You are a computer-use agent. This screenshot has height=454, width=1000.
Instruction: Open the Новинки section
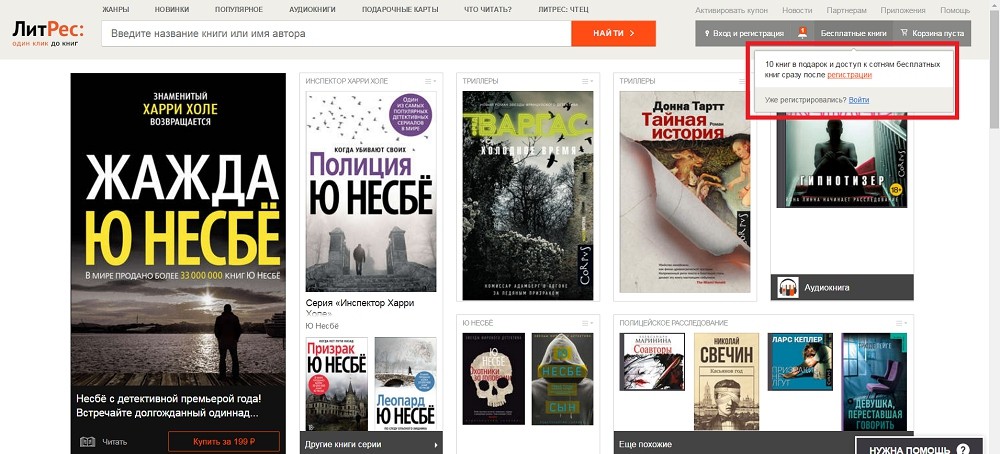[x=172, y=10]
